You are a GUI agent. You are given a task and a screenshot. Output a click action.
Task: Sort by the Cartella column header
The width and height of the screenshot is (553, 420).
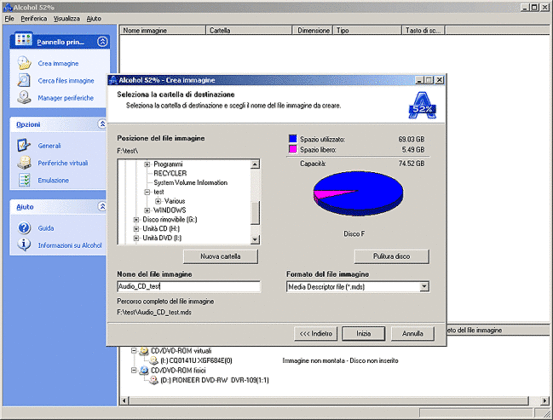[x=249, y=30]
